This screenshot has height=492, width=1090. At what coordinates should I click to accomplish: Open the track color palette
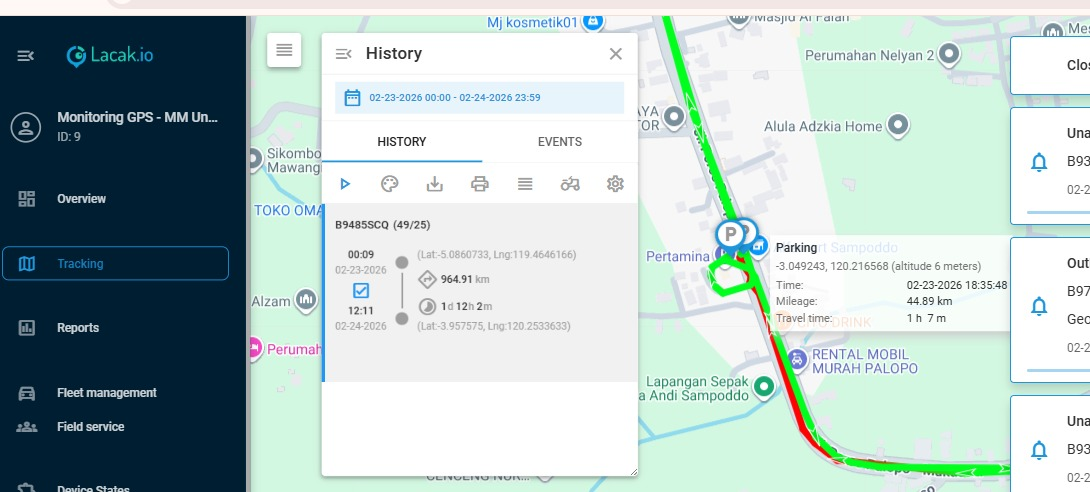[389, 183]
